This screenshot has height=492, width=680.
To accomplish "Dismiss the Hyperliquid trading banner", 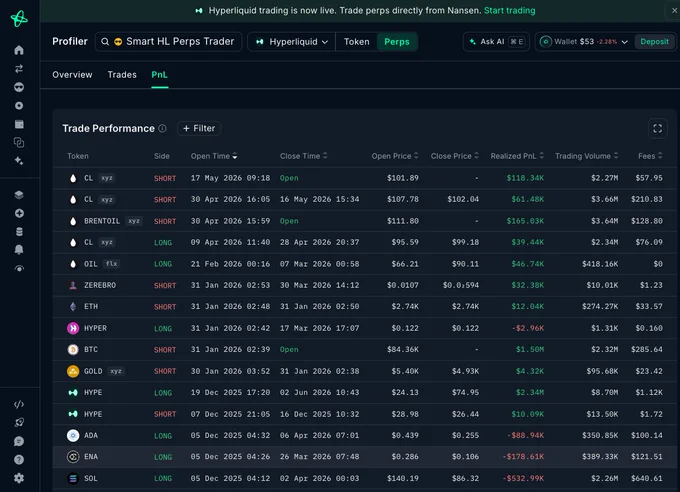I will [674, 10].
